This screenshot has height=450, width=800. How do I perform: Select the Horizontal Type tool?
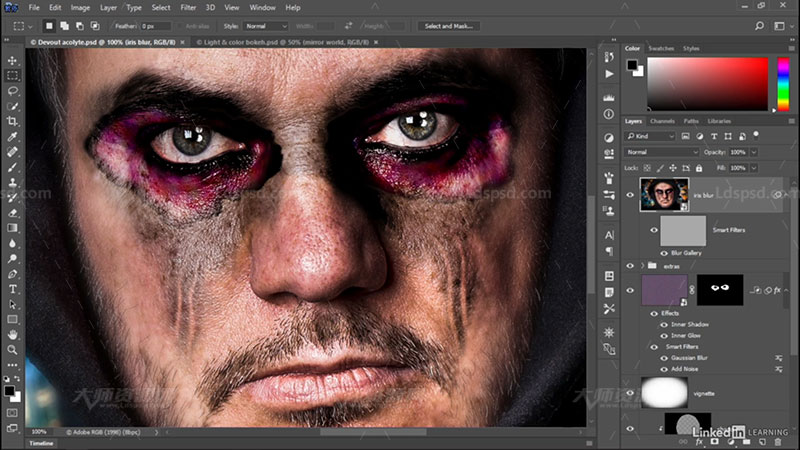click(12, 289)
